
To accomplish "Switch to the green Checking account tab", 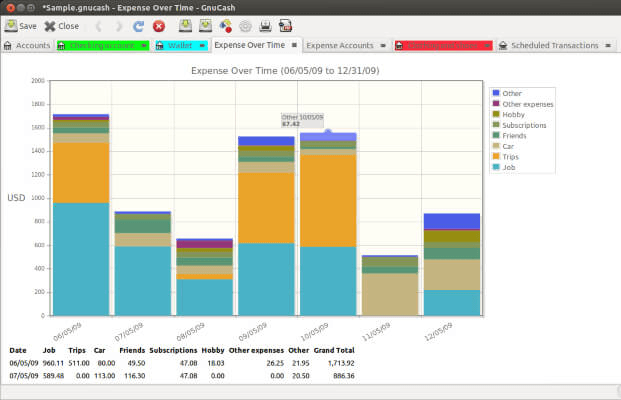I will click(102, 46).
